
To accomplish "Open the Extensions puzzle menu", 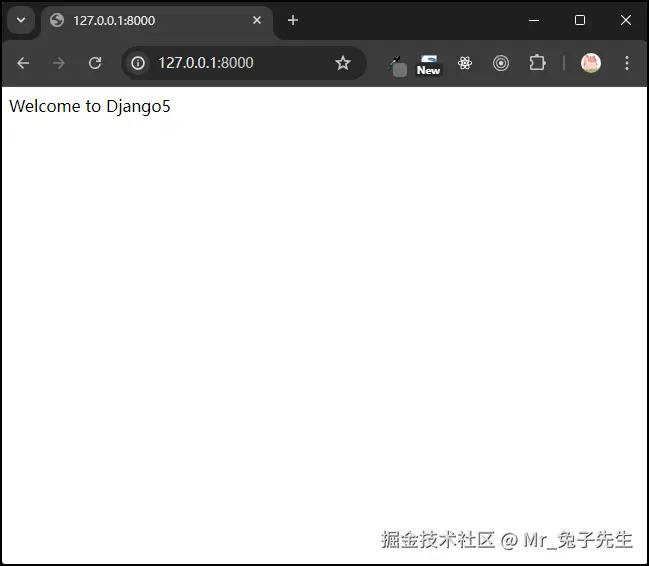I will pos(537,63).
